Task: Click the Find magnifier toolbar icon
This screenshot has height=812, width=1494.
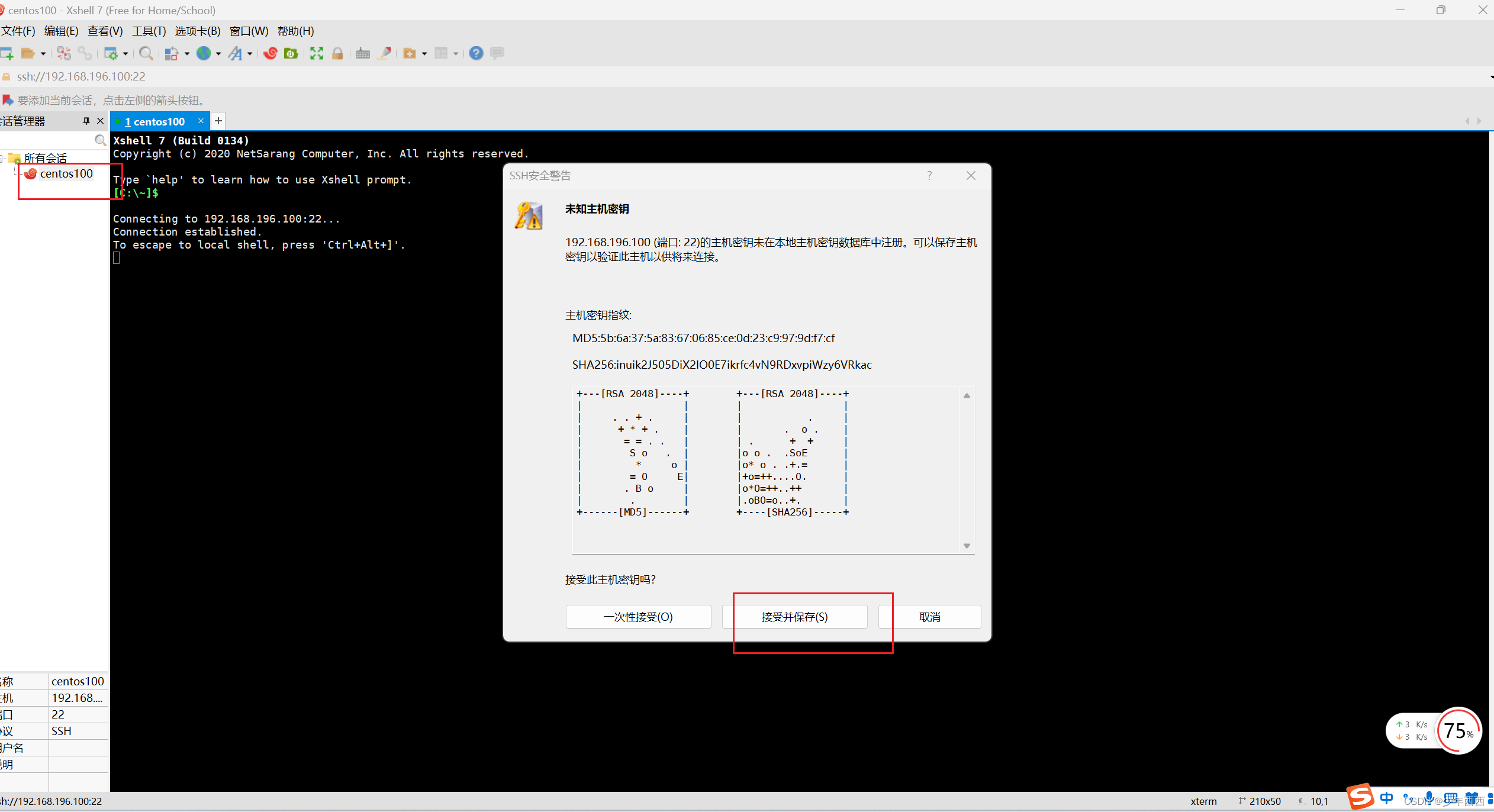Action: tap(146, 54)
